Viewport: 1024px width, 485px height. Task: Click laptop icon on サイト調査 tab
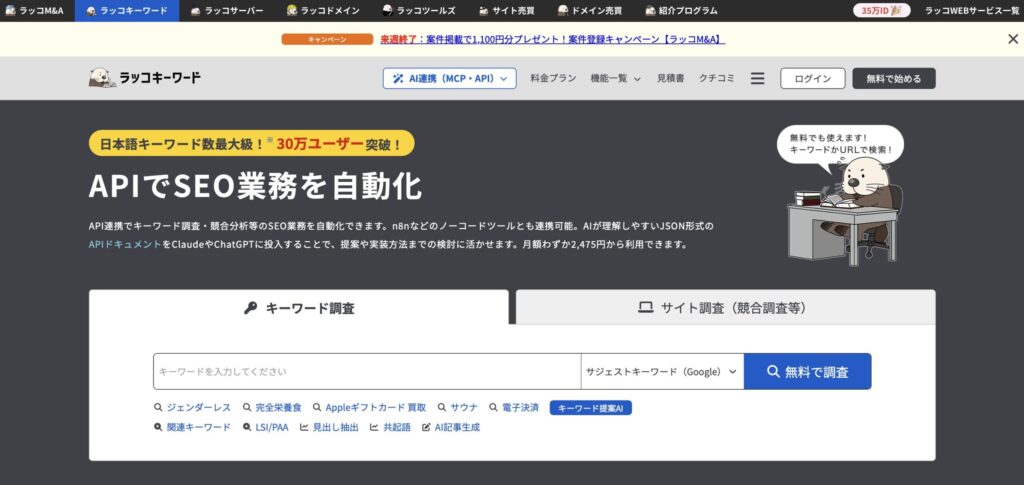point(645,307)
